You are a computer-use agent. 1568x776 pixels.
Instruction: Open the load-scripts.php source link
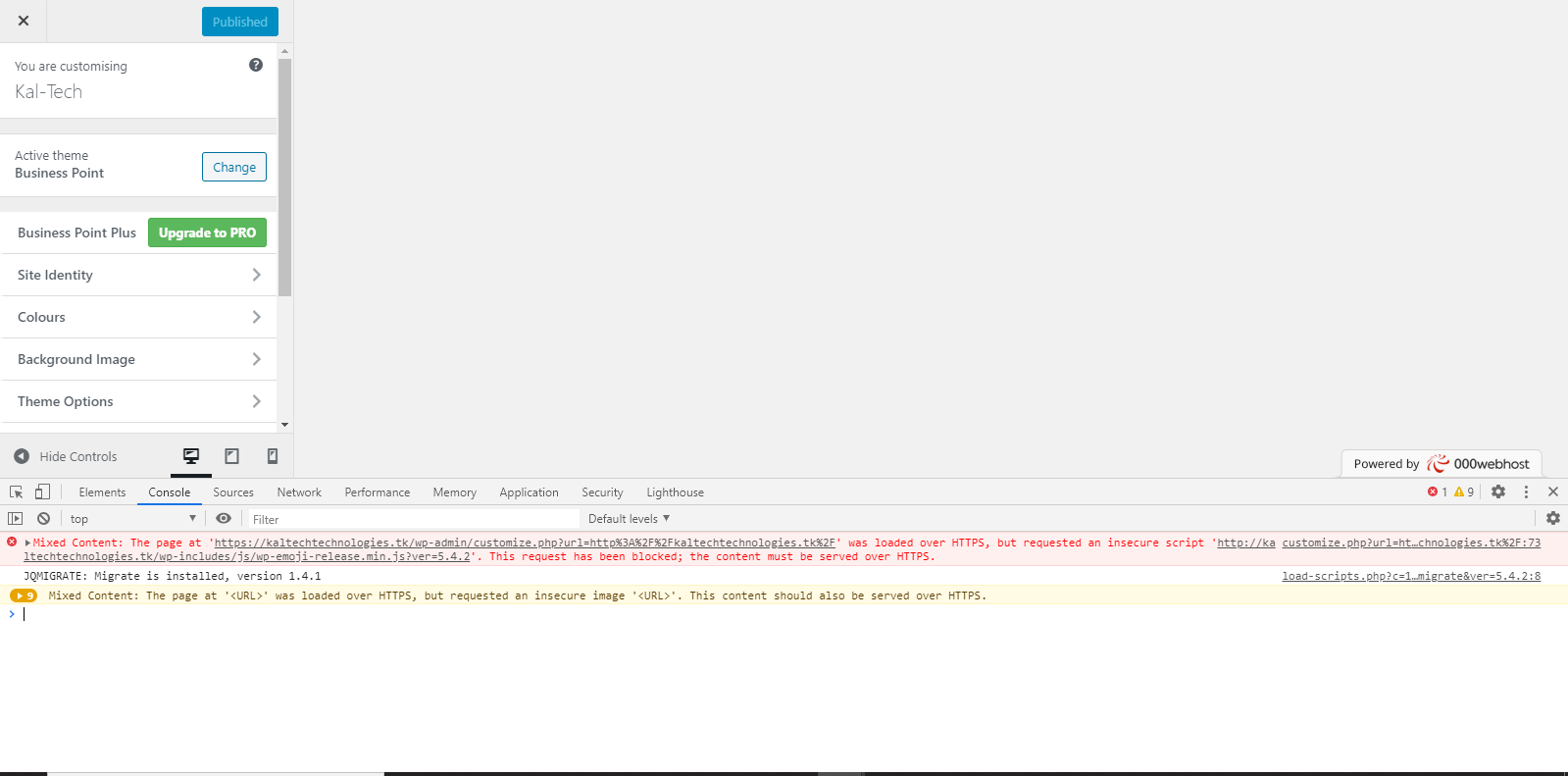[1411, 576]
